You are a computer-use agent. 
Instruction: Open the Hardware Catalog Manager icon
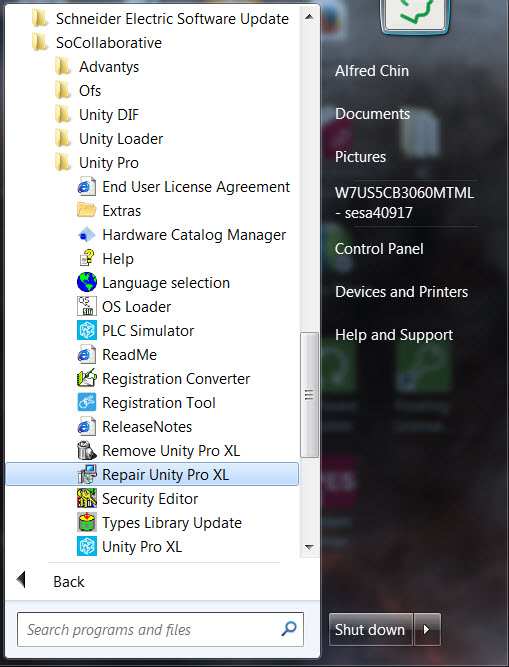[87, 235]
